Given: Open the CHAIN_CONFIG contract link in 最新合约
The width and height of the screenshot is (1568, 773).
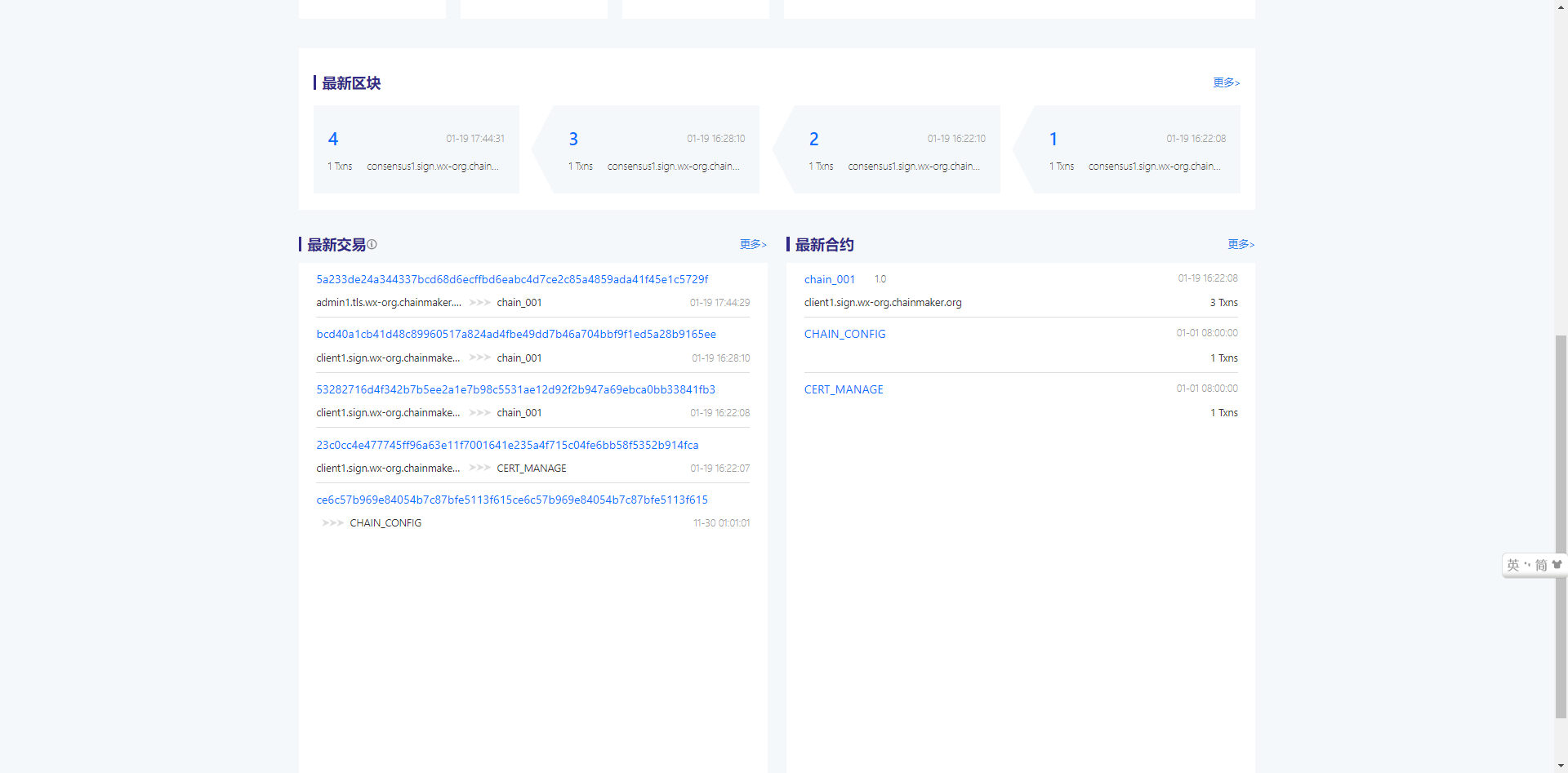Looking at the screenshot, I should pyautogui.click(x=844, y=334).
